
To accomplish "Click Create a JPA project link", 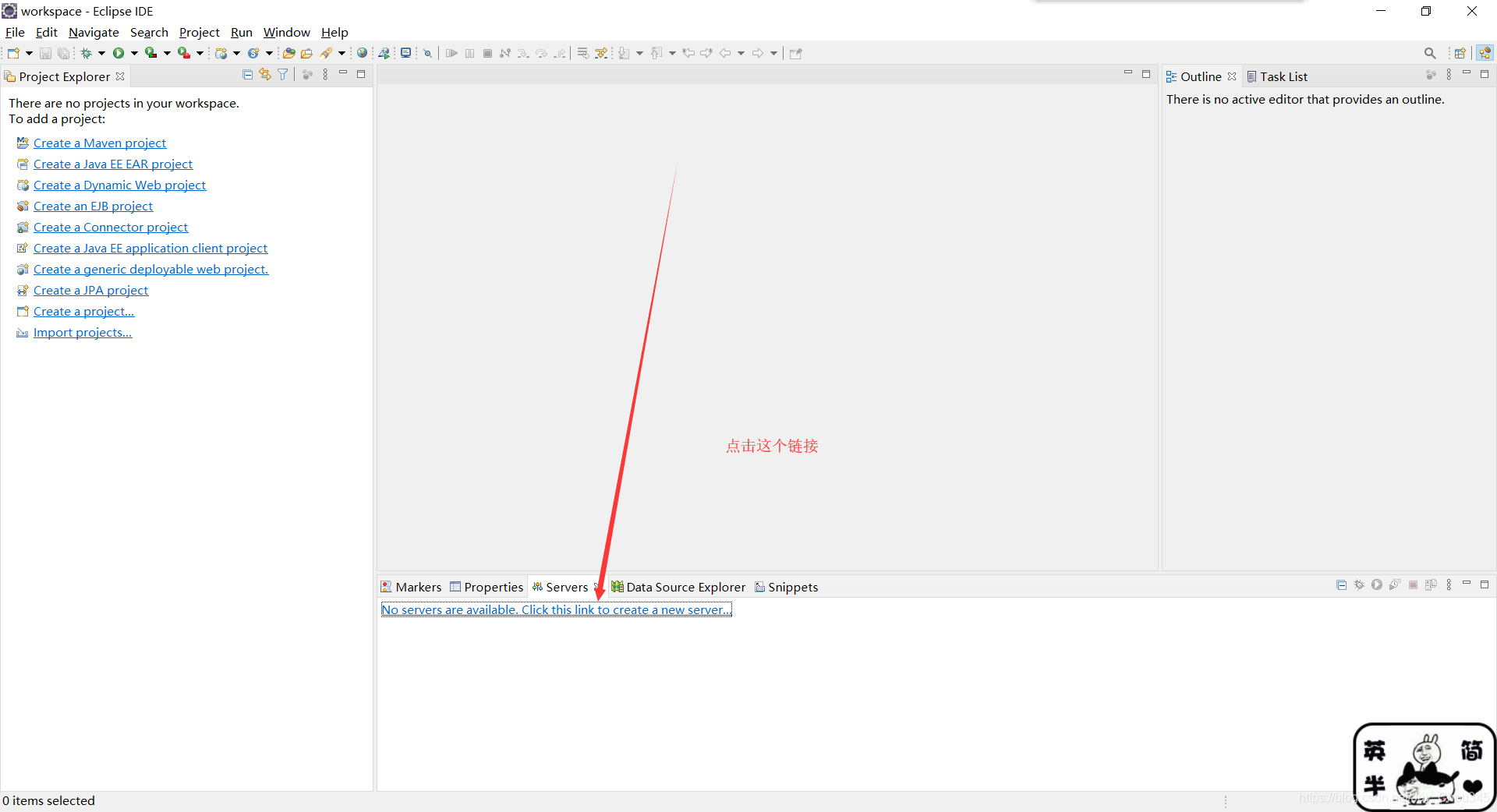I will point(90,290).
